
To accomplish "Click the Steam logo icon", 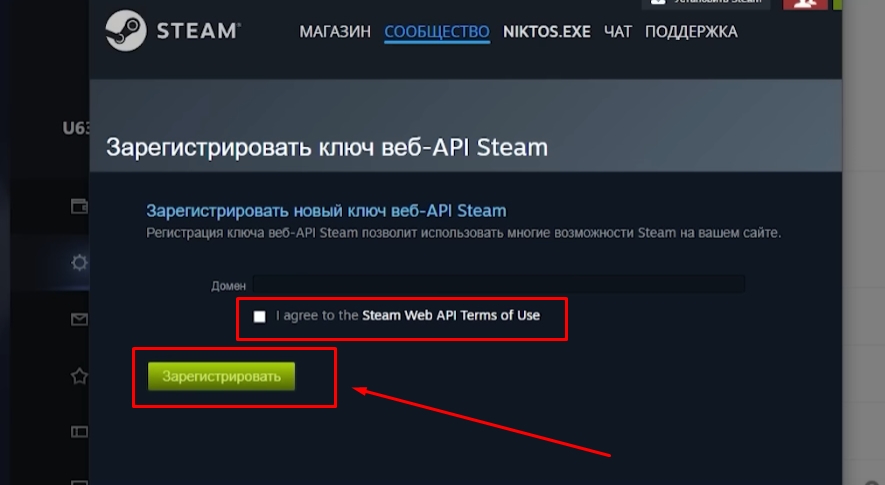I will coord(126,30).
